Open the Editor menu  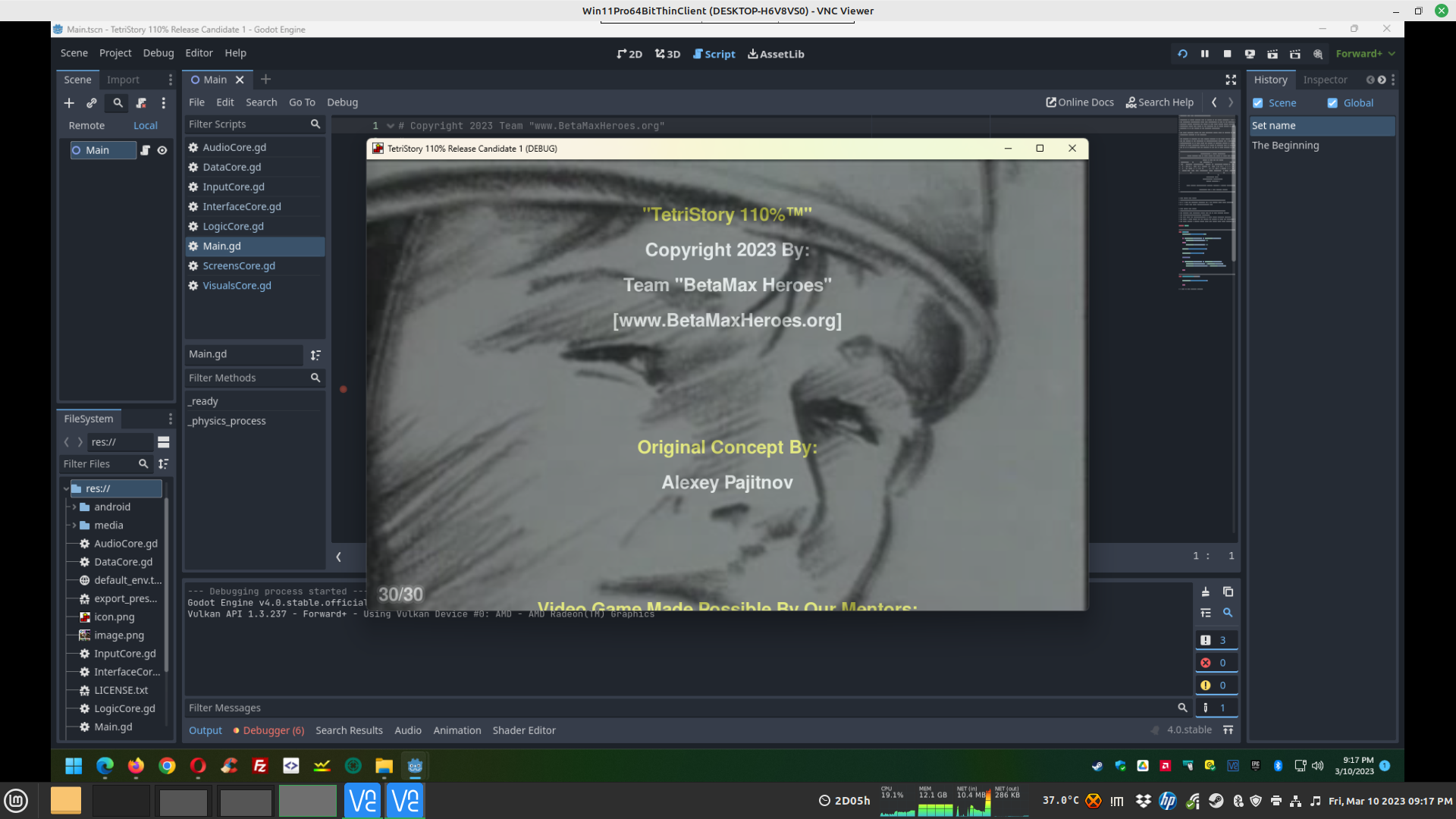pos(199,53)
